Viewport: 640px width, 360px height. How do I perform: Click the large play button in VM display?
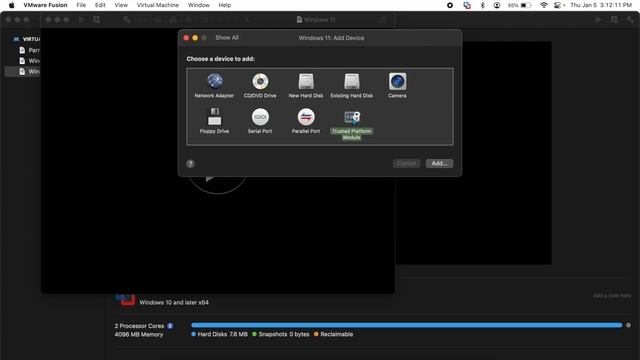click(218, 178)
